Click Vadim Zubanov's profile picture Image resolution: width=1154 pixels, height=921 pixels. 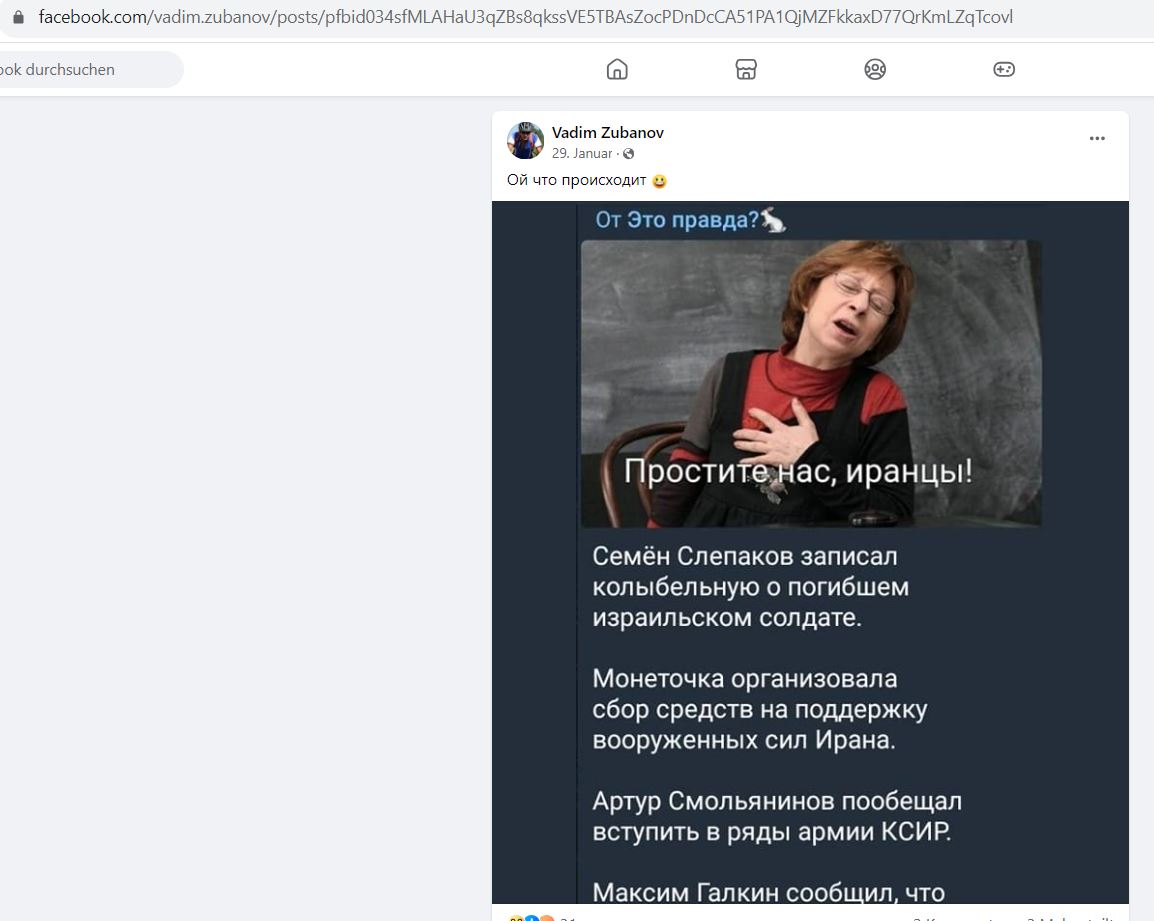point(525,141)
